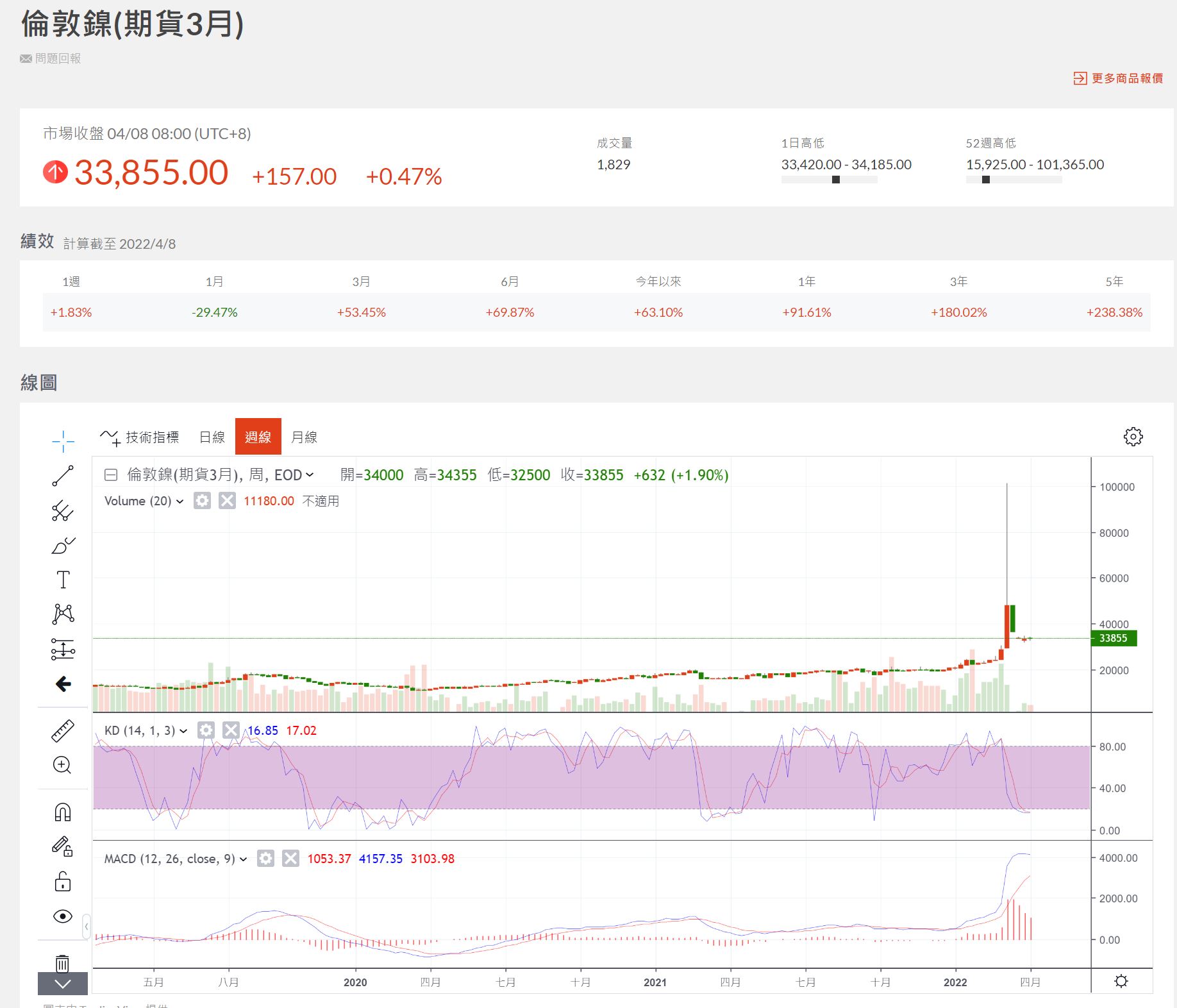This screenshot has height=1008, width=1177.
Task: Remove the MACD indicator with X button
Action: point(290,859)
